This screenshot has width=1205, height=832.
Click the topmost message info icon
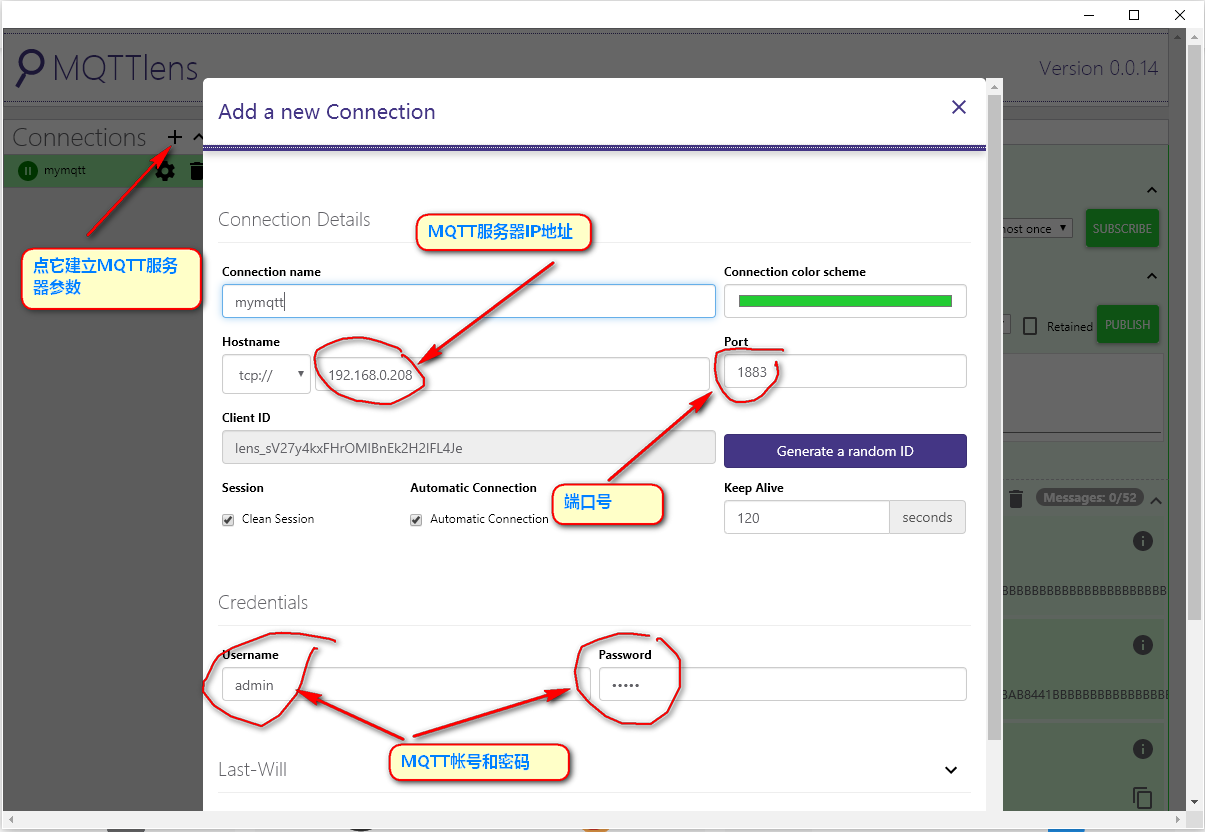1143,541
